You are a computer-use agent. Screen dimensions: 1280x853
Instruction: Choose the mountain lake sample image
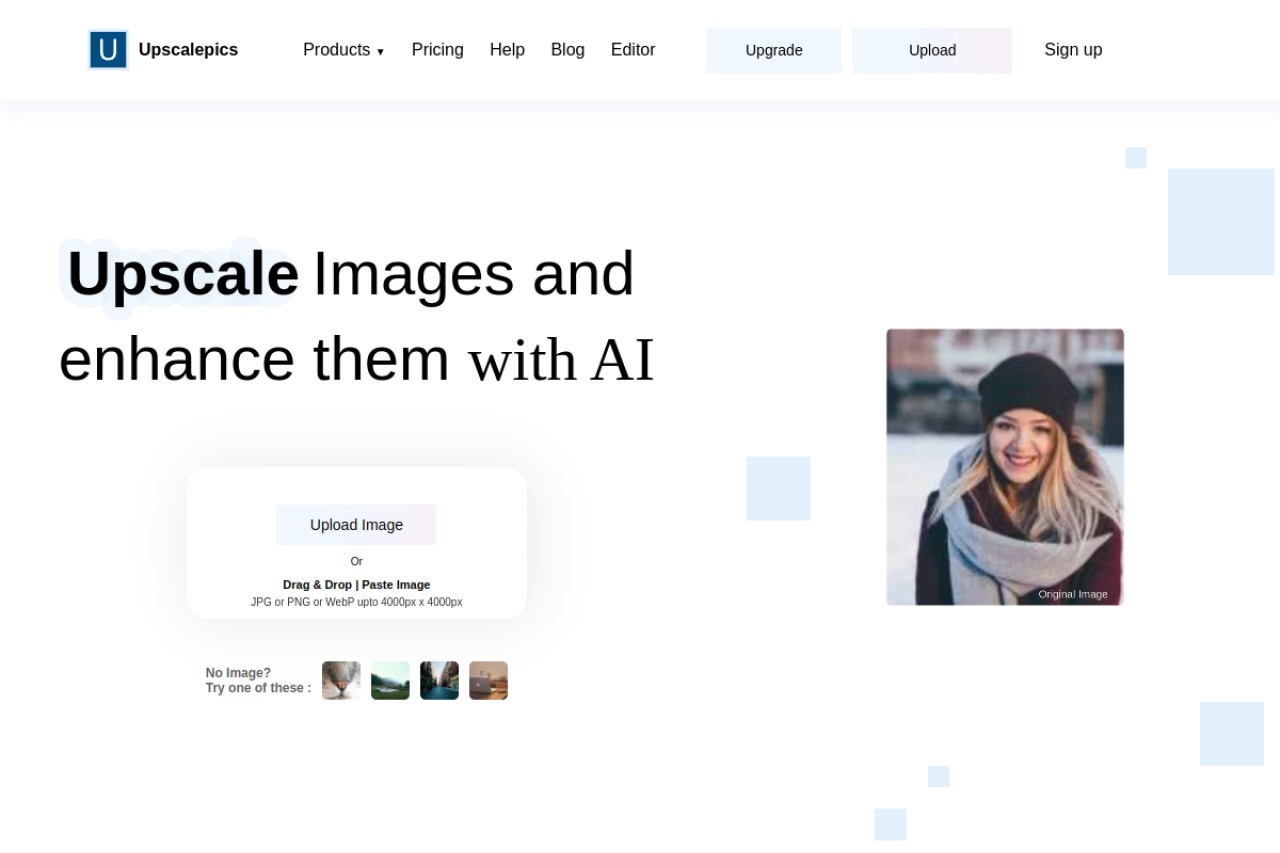(390, 681)
